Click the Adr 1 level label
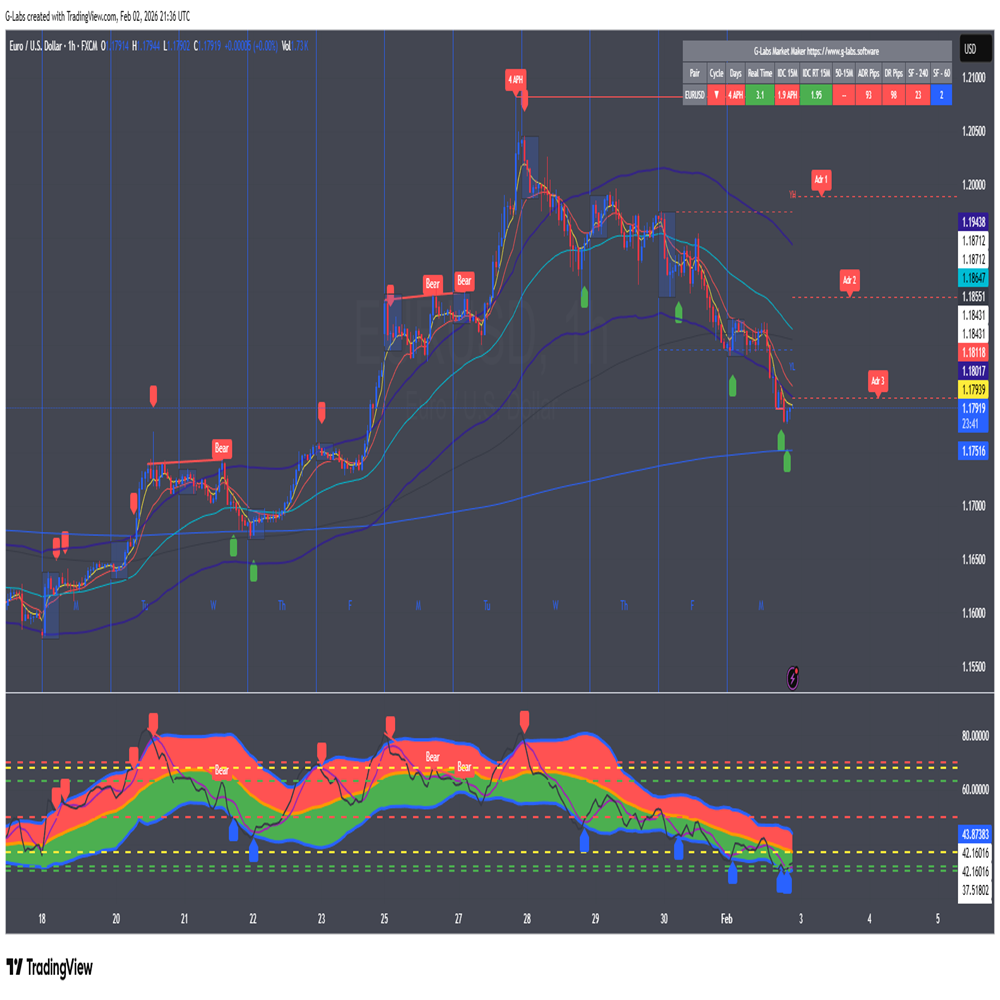Screen dimensions: 1000x1000 [822, 180]
